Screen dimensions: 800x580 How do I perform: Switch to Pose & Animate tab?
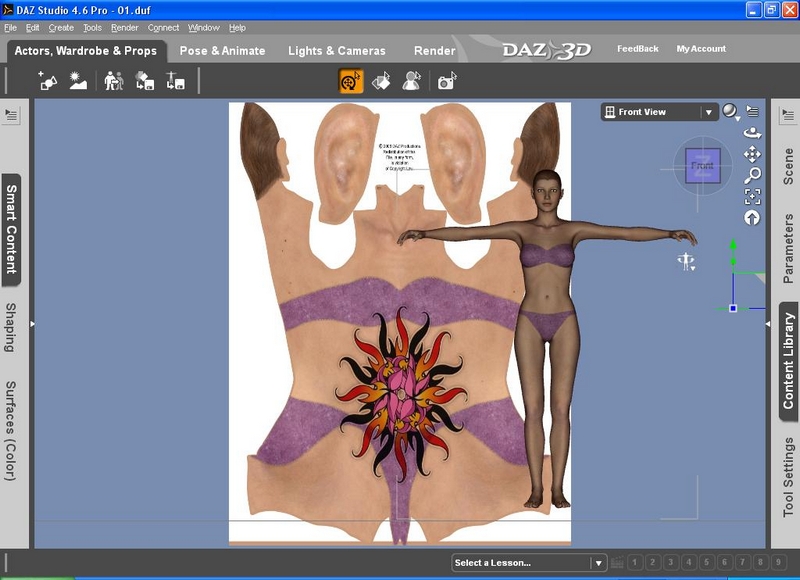pos(222,51)
